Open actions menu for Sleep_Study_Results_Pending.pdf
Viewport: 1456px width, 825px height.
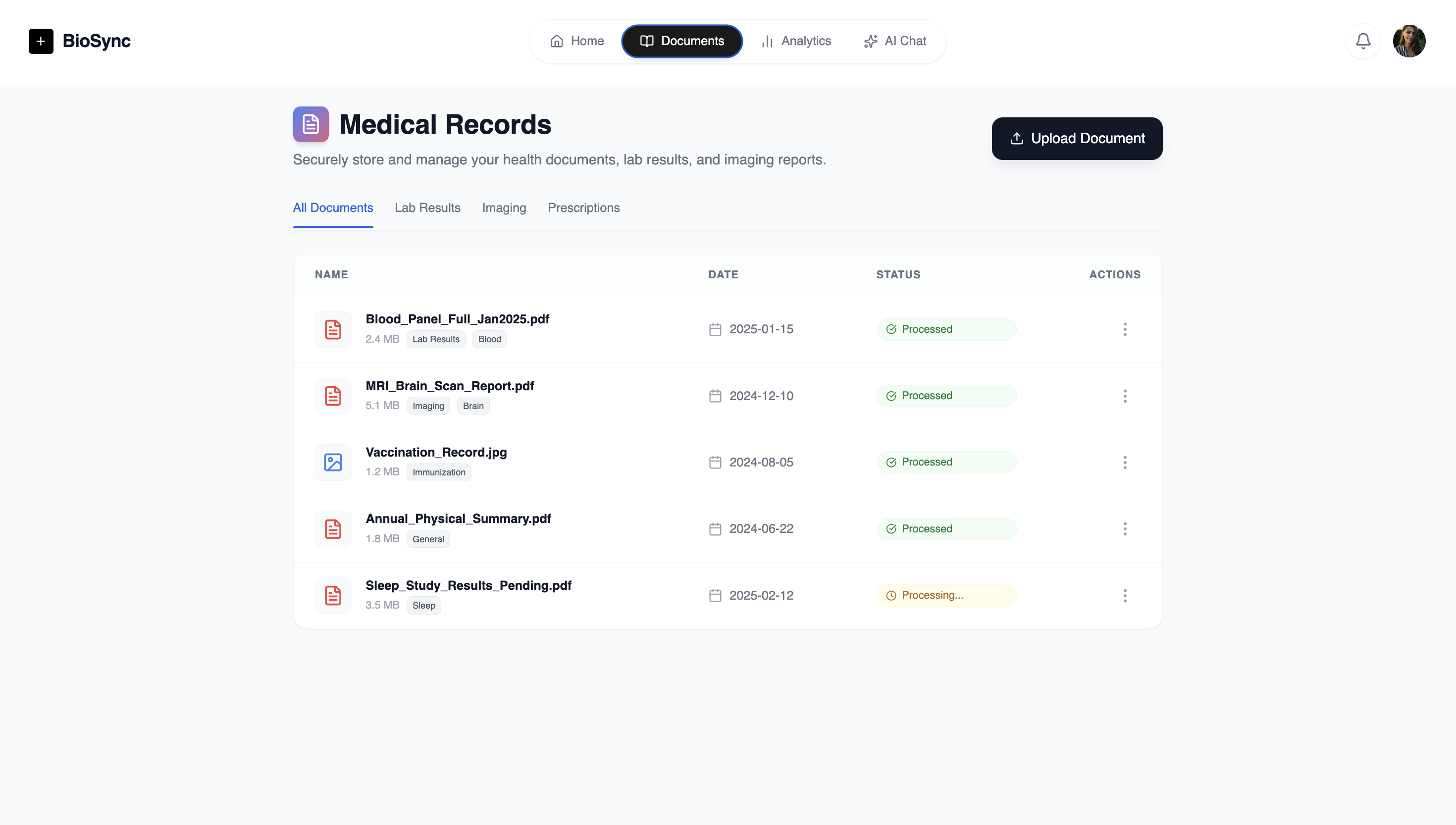tap(1125, 596)
